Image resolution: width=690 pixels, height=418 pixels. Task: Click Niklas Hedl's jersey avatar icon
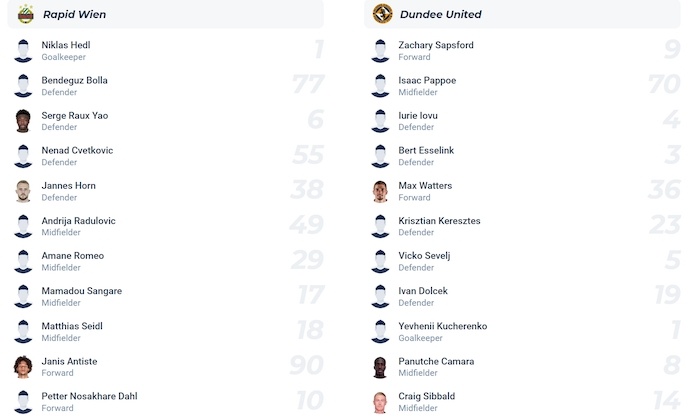point(23,51)
